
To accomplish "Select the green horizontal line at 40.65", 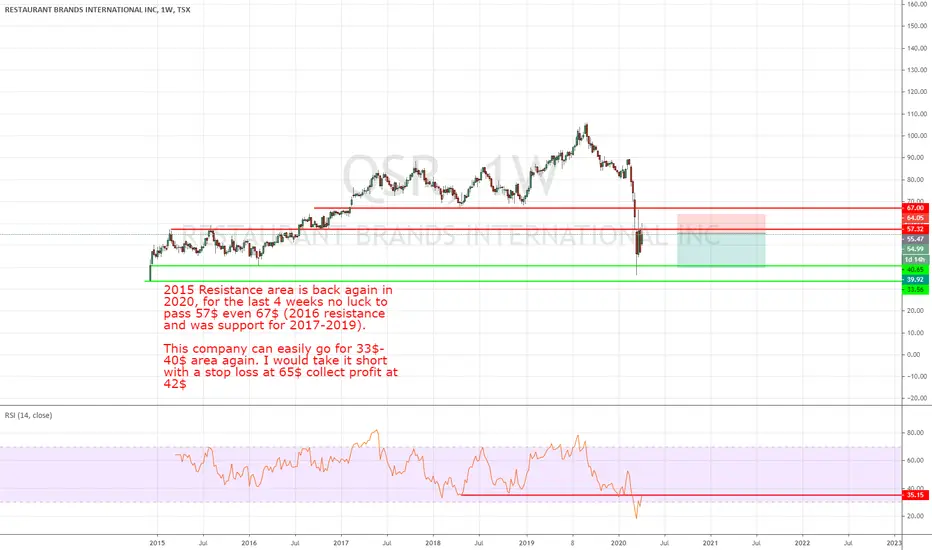I will click(x=525, y=266).
